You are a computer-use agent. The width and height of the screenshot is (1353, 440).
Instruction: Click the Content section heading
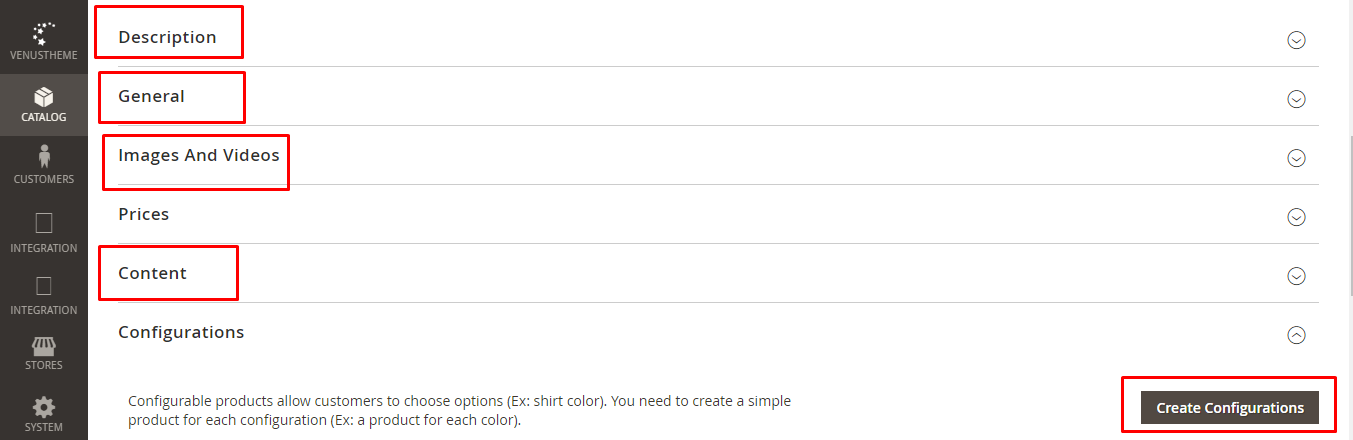(152, 273)
